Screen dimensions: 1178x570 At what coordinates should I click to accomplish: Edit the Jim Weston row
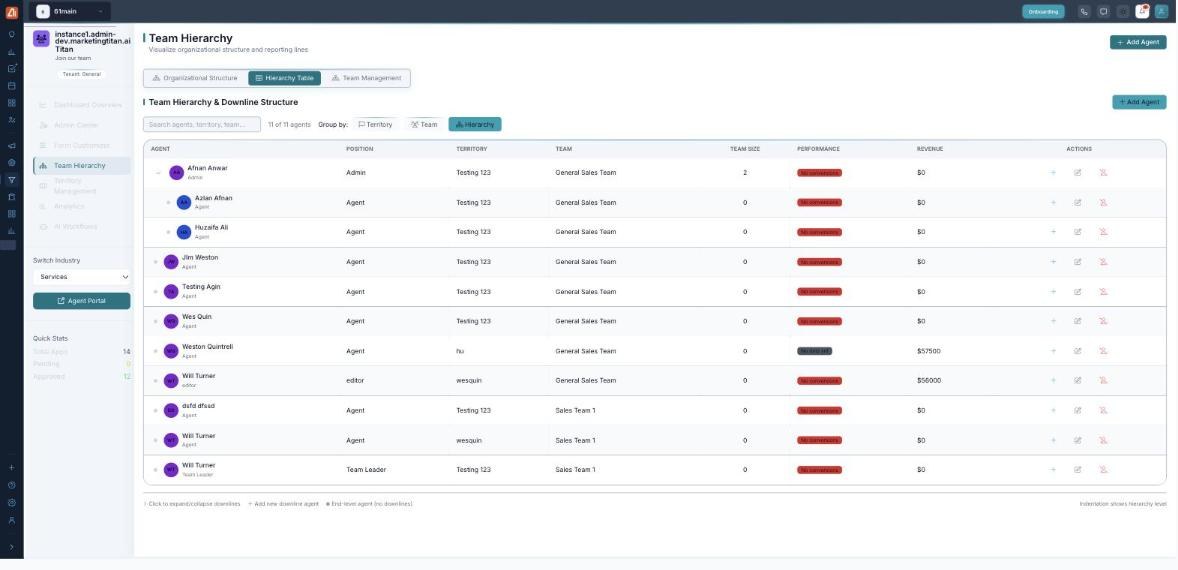tap(1077, 262)
